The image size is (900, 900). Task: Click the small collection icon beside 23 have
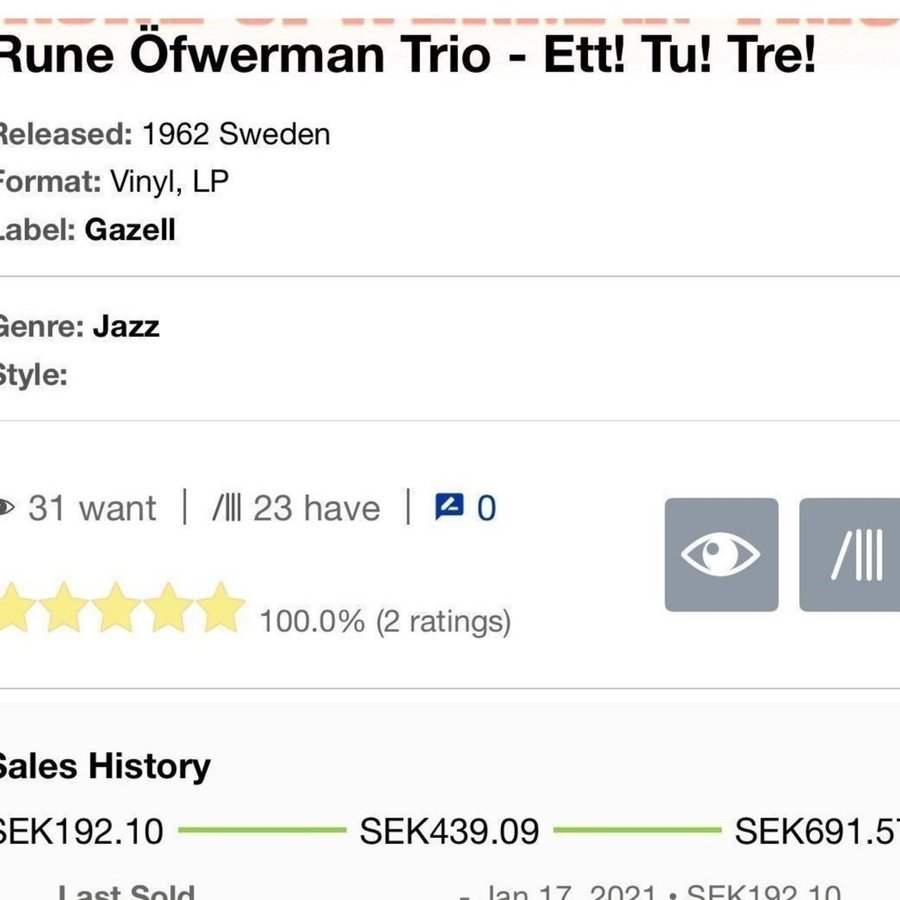[227, 508]
